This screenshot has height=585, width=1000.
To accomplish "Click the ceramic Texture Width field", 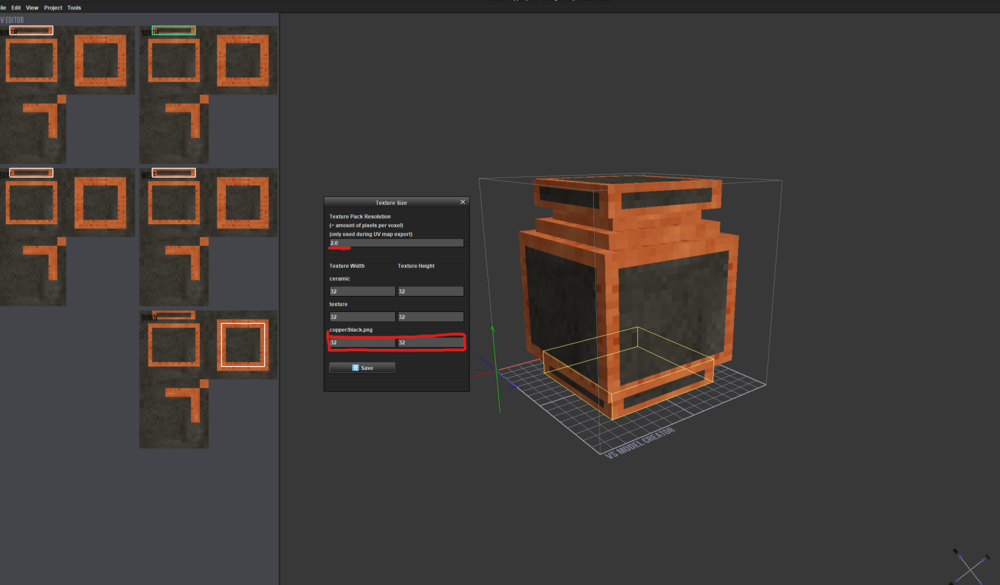I will pyautogui.click(x=360, y=290).
